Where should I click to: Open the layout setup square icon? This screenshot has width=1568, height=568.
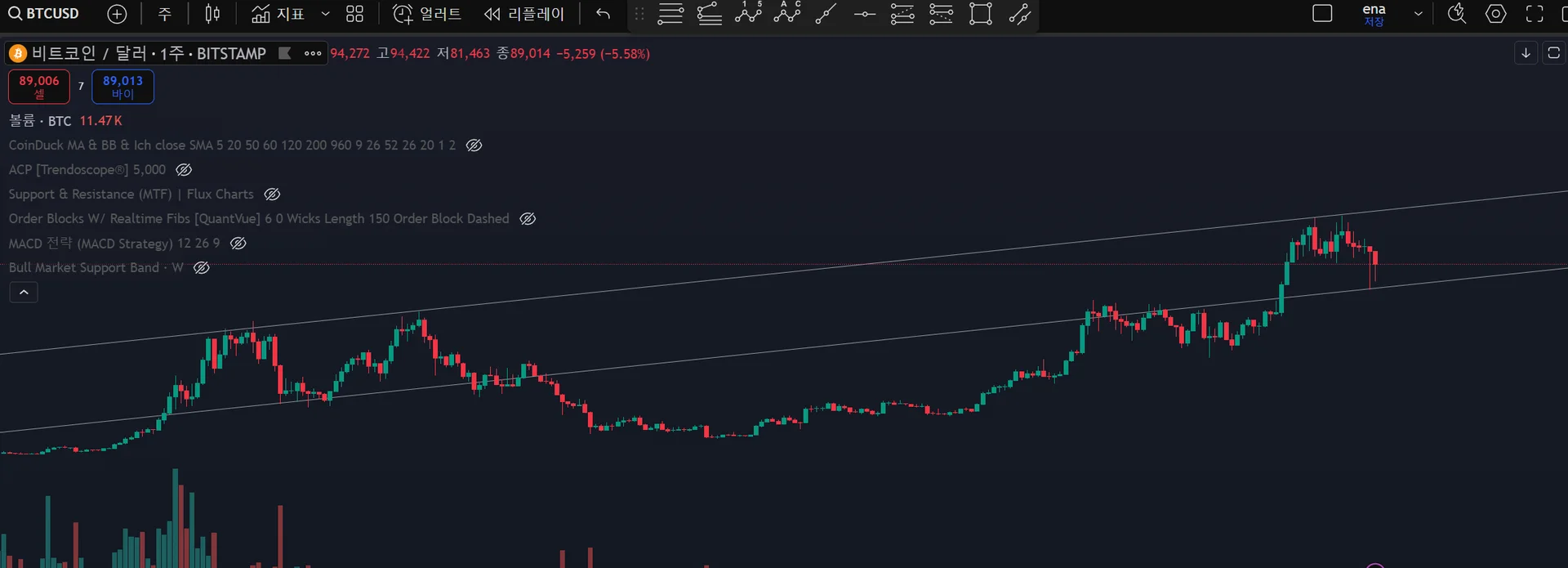pyautogui.click(x=1322, y=14)
